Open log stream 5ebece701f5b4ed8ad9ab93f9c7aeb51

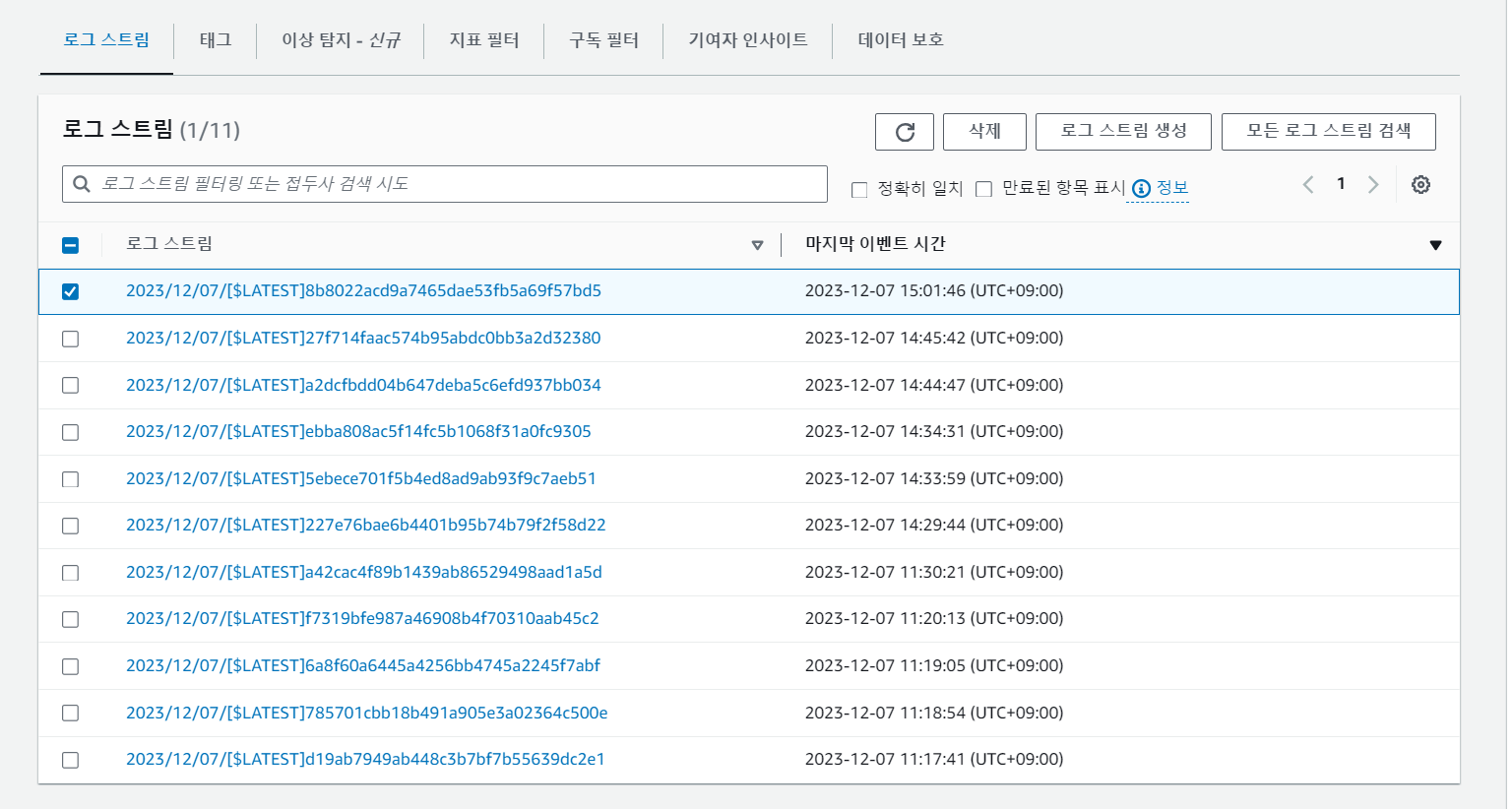click(x=361, y=479)
